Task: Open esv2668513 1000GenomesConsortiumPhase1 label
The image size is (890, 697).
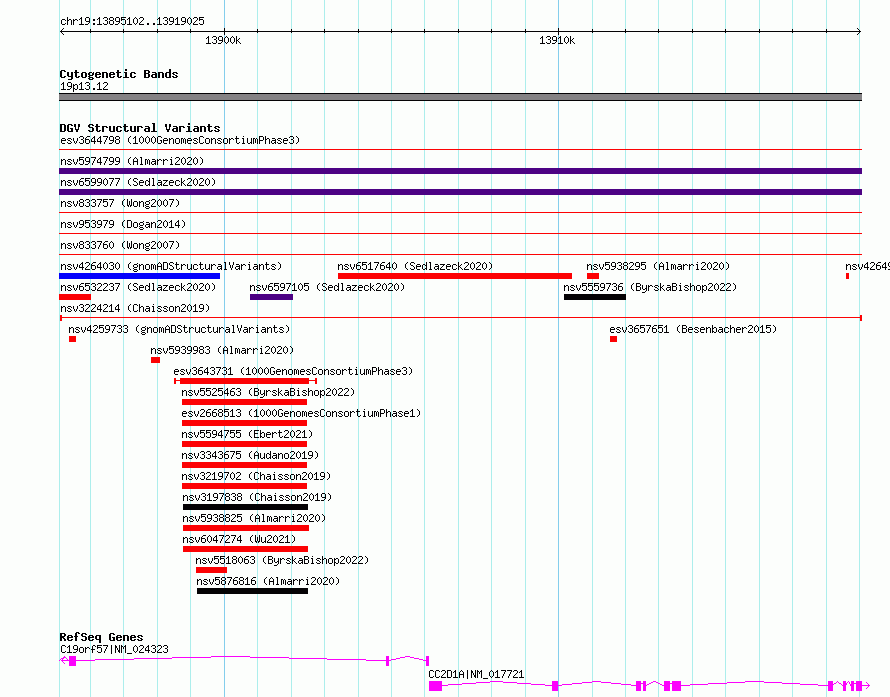Action: point(301,413)
